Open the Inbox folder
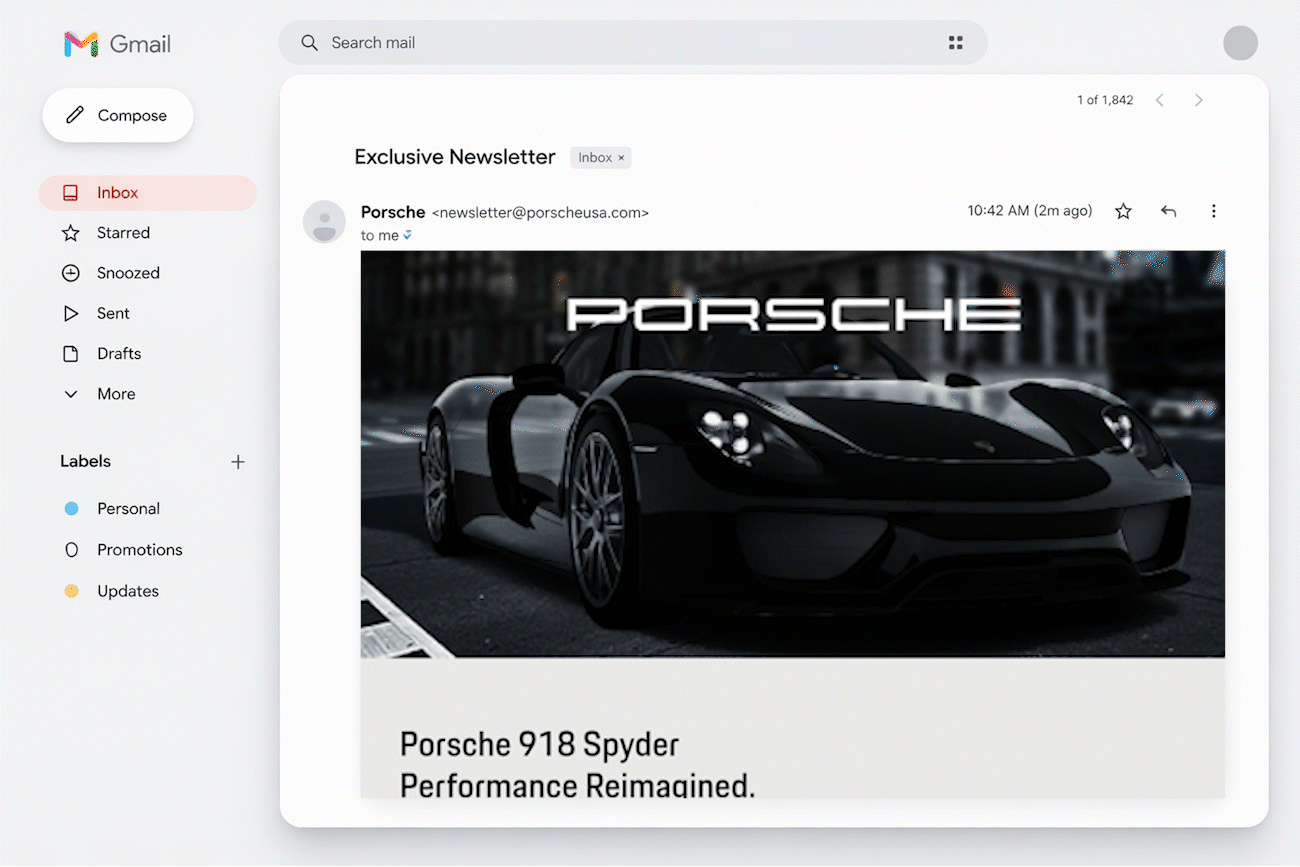Screen dimensions: 1300x867 coord(148,193)
